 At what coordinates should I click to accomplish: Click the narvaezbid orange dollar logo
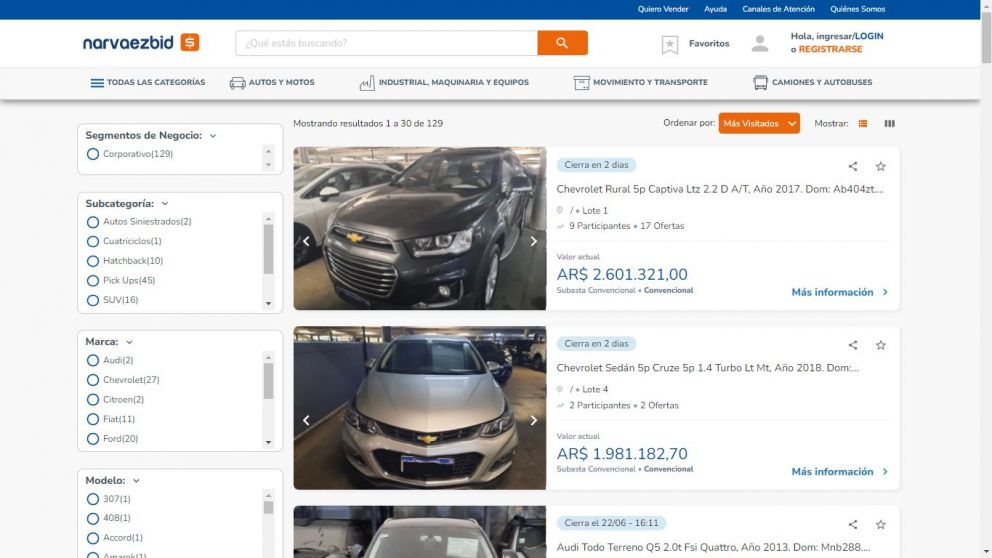coord(190,42)
